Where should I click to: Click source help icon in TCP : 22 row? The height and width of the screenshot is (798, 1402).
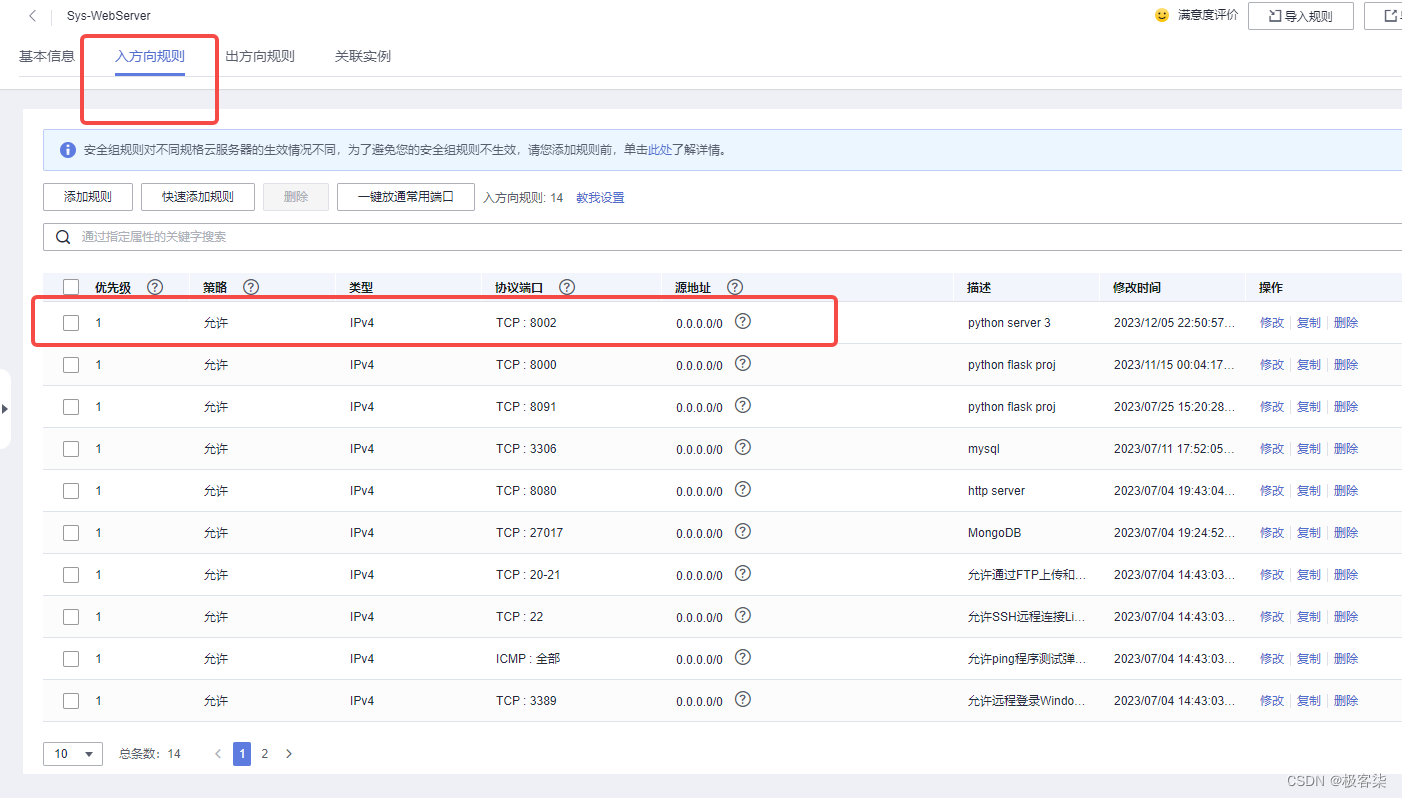(742, 615)
